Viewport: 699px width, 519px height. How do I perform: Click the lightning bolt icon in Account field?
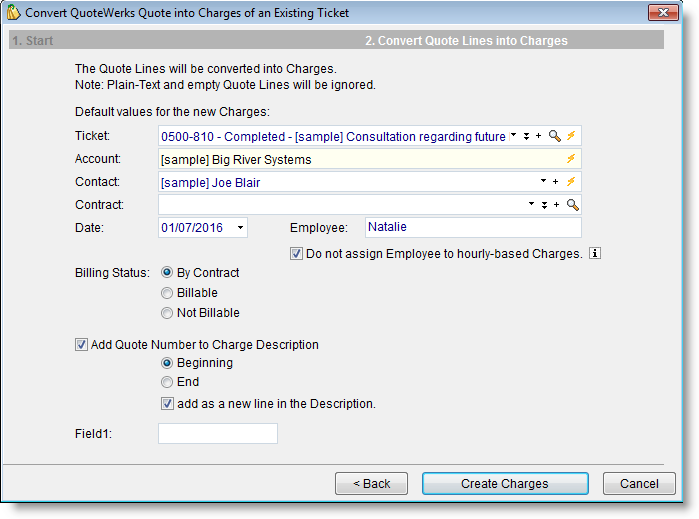571,159
